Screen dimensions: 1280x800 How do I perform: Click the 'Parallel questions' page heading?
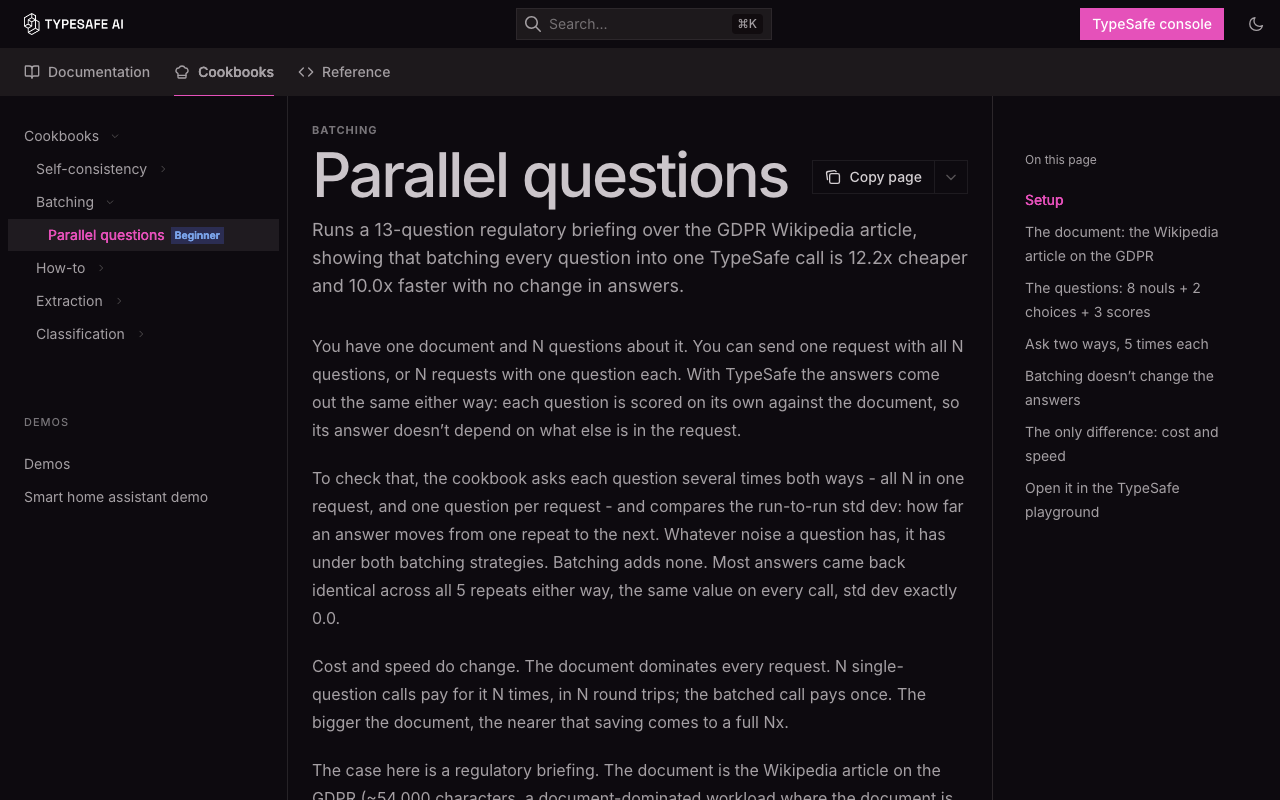coord(550,176)
